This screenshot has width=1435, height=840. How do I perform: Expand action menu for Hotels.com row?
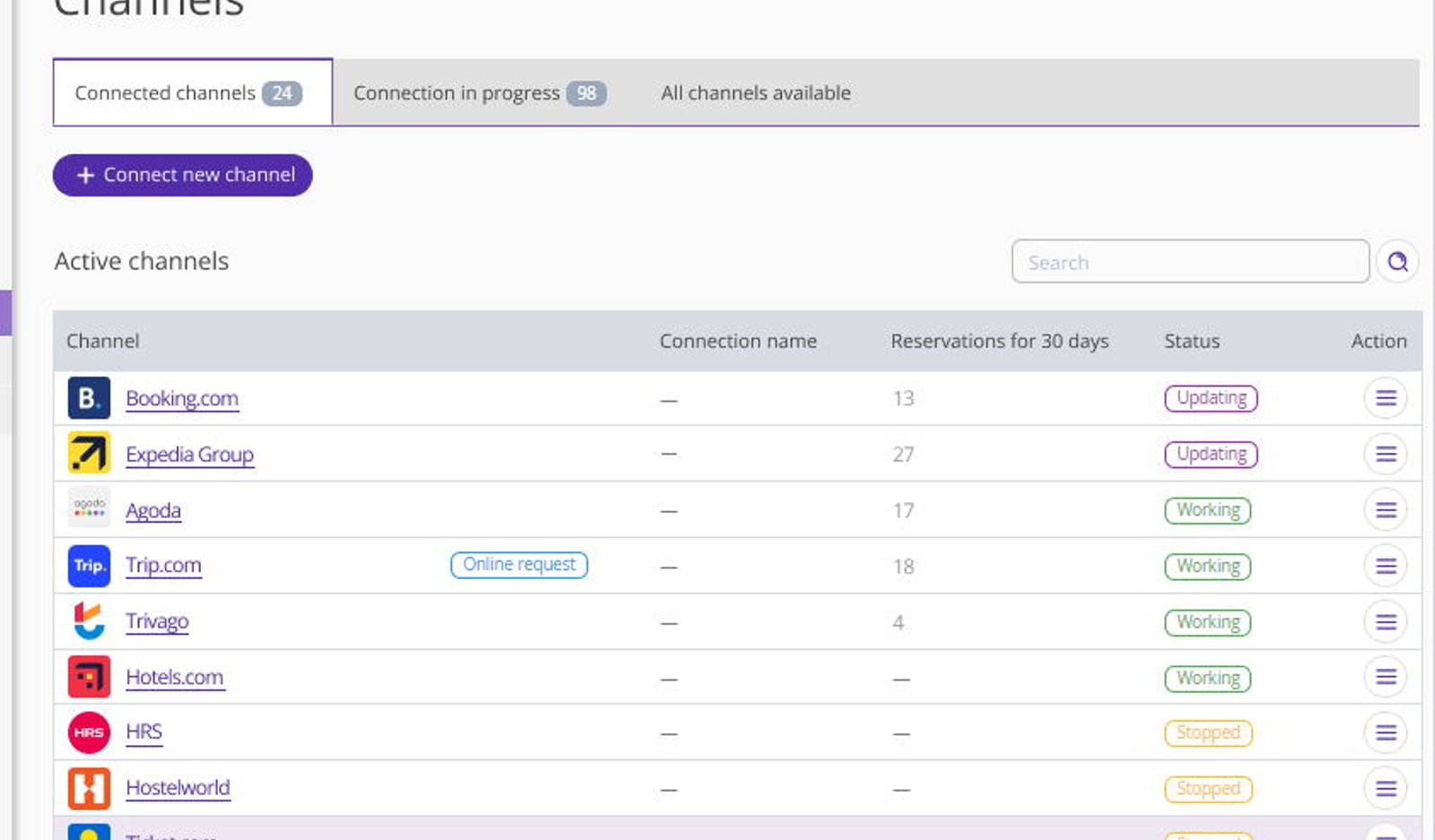1386,677
